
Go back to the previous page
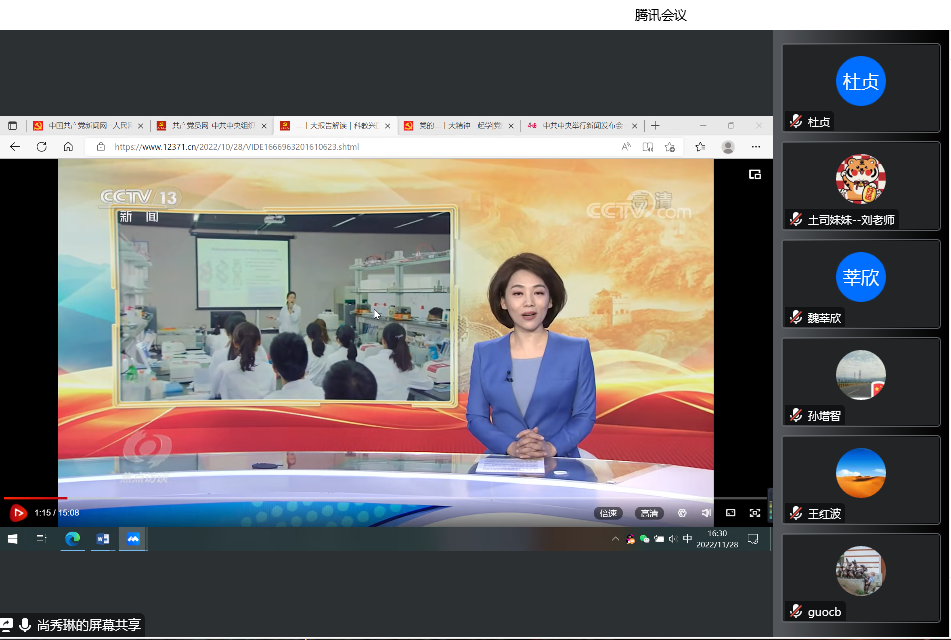pos(15,147)
